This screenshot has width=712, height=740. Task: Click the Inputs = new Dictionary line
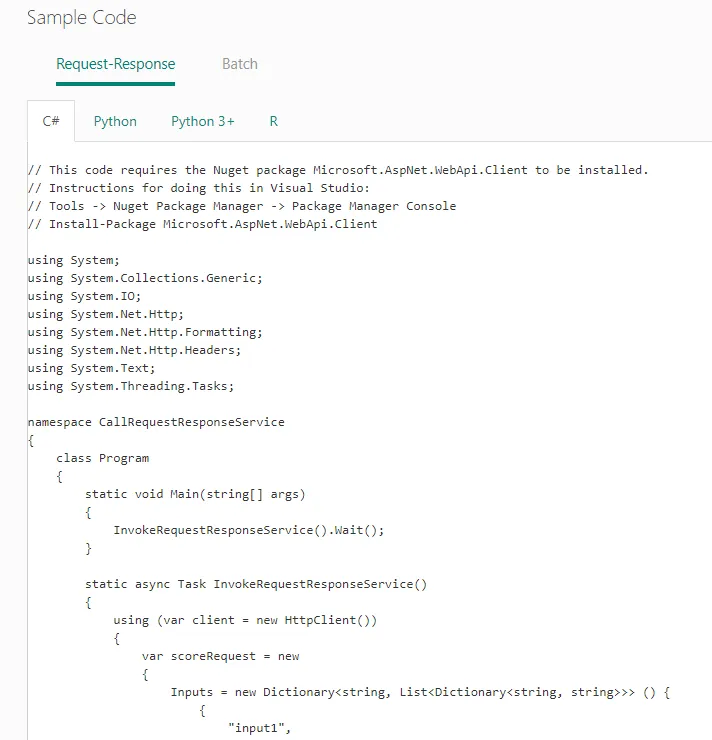tap(420, 692)
